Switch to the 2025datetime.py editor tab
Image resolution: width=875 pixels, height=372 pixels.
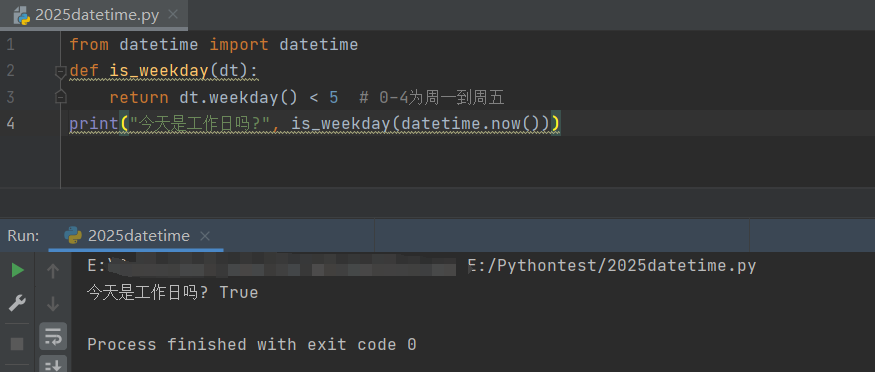coord(94,15)
